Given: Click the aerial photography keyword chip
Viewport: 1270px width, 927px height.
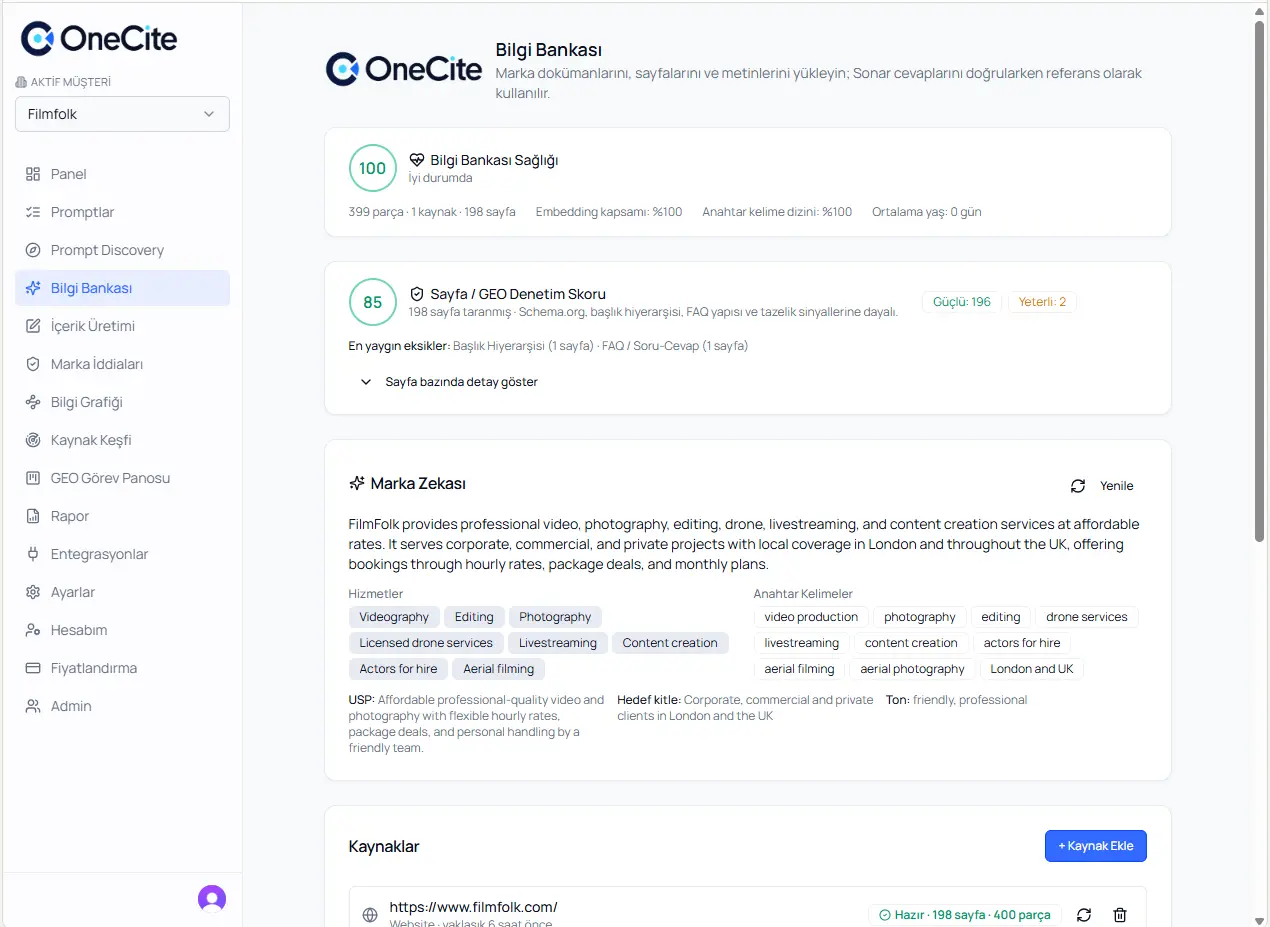Looking at the screenshot, I should coord(913,669).
